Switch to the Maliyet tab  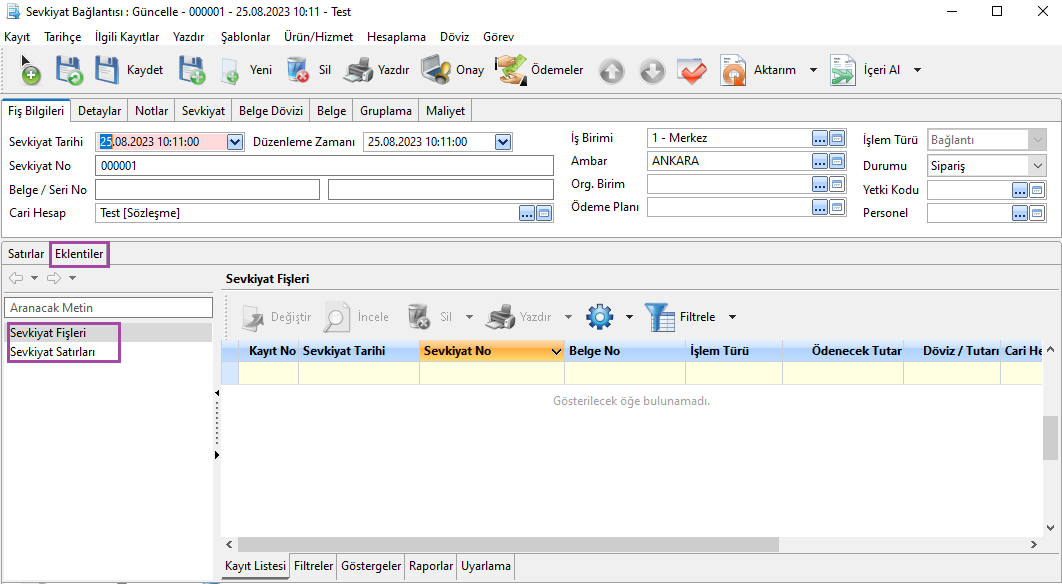445,111
